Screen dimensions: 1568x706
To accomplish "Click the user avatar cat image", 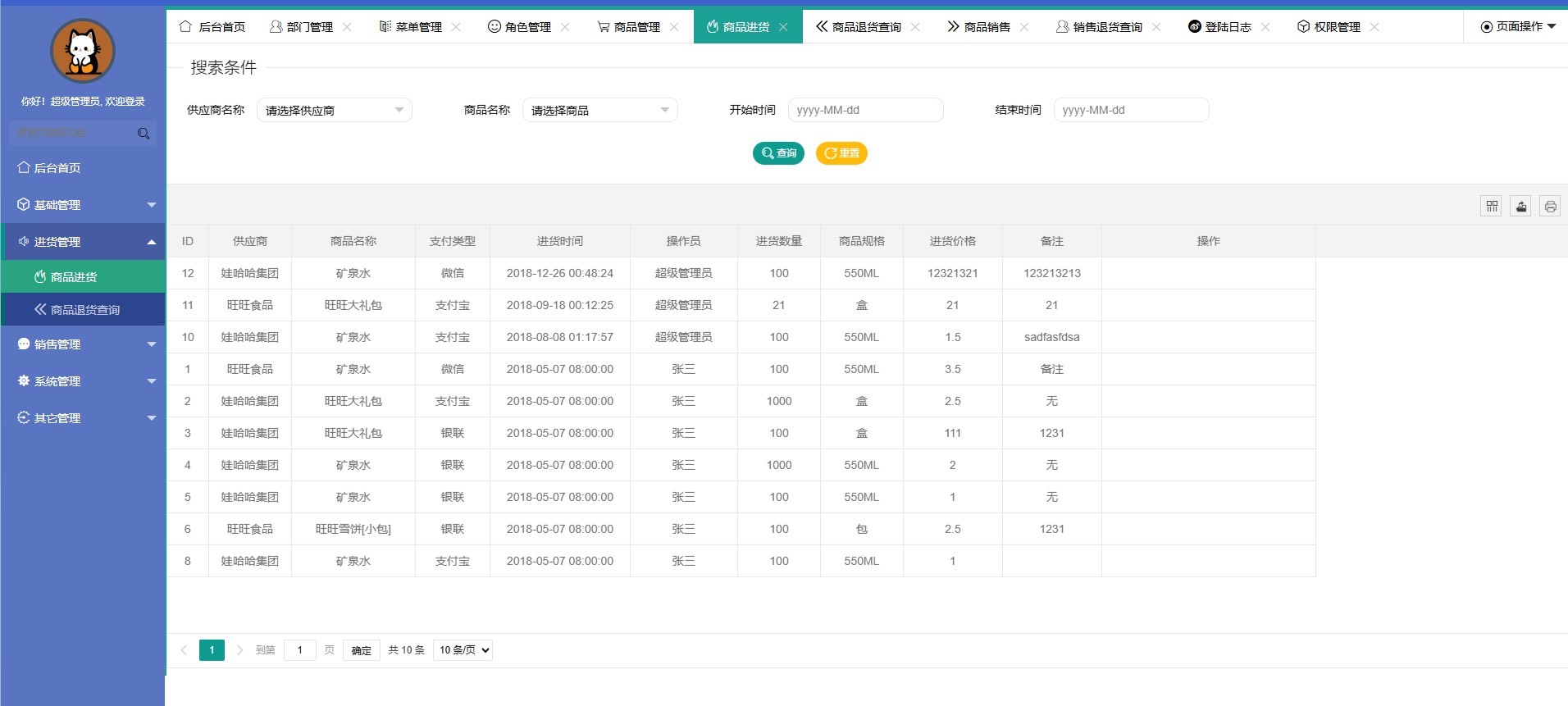I will pyautogui.click(x=83, y=51).
